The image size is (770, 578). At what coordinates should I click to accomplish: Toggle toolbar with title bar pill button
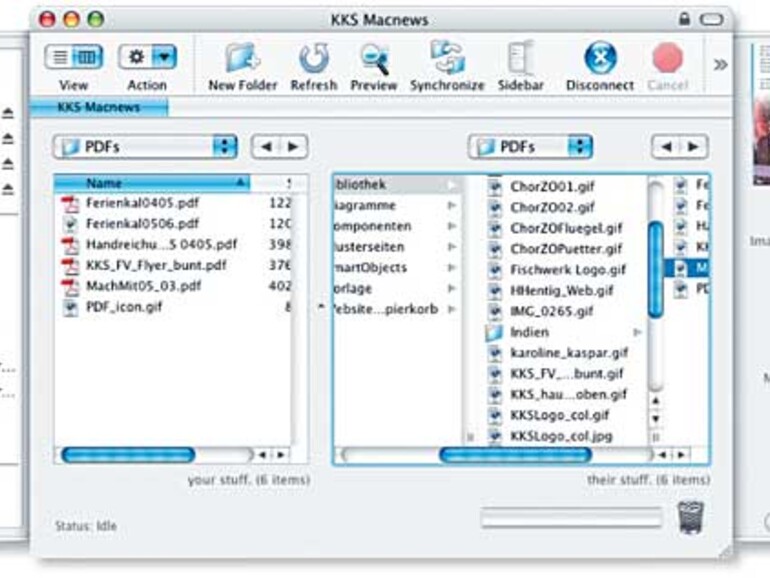pos(711,20)
